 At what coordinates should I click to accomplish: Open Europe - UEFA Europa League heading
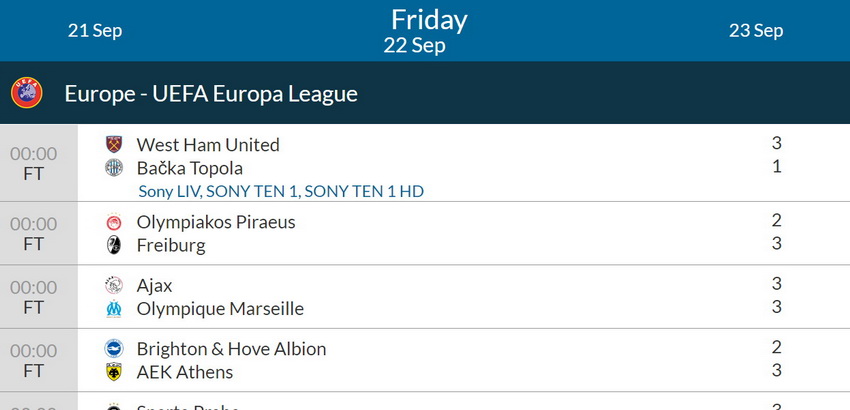click(210, 94)
